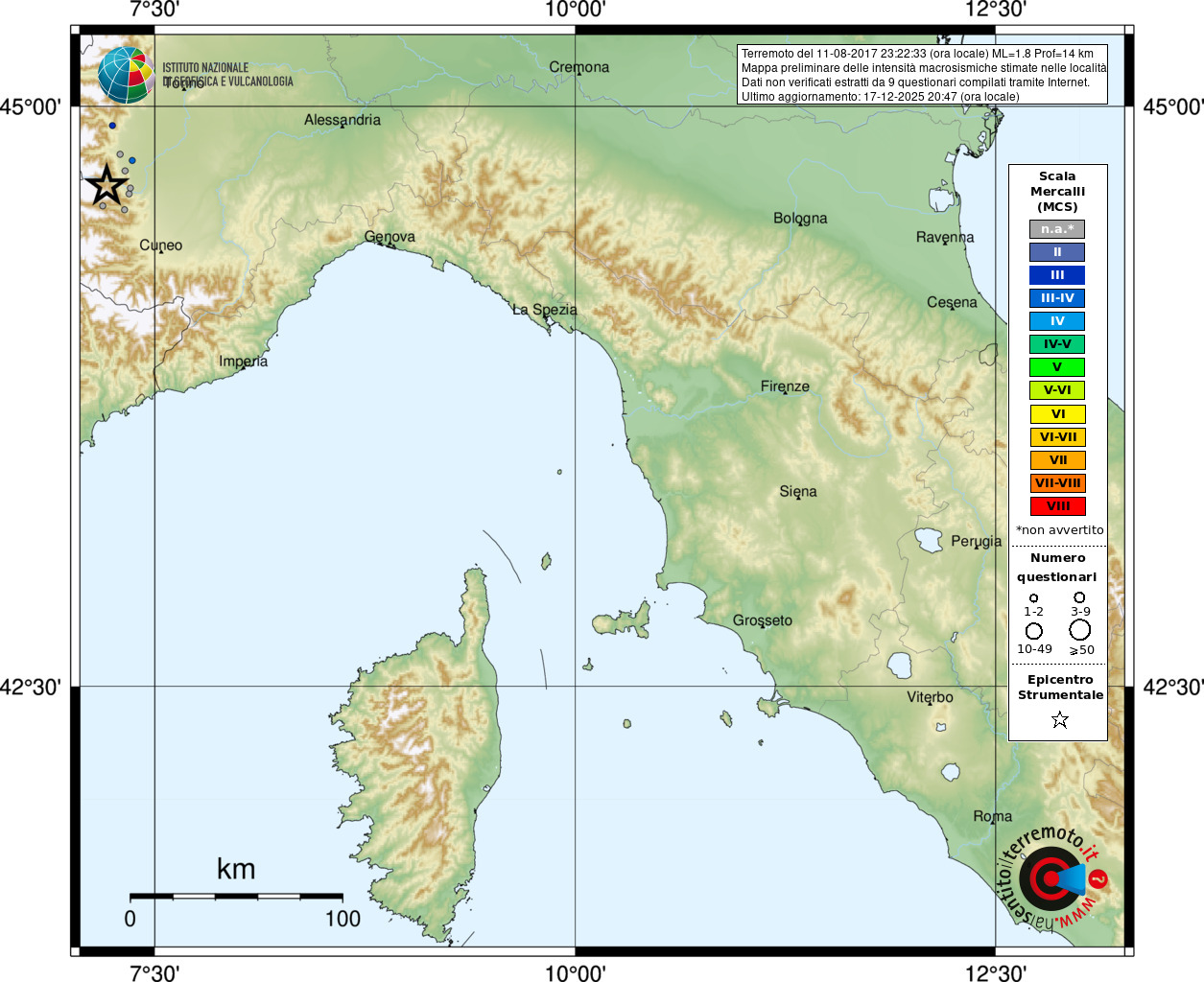1204x982 pixels.
Task: Click the Firenze city label
Action: (785, 386)
